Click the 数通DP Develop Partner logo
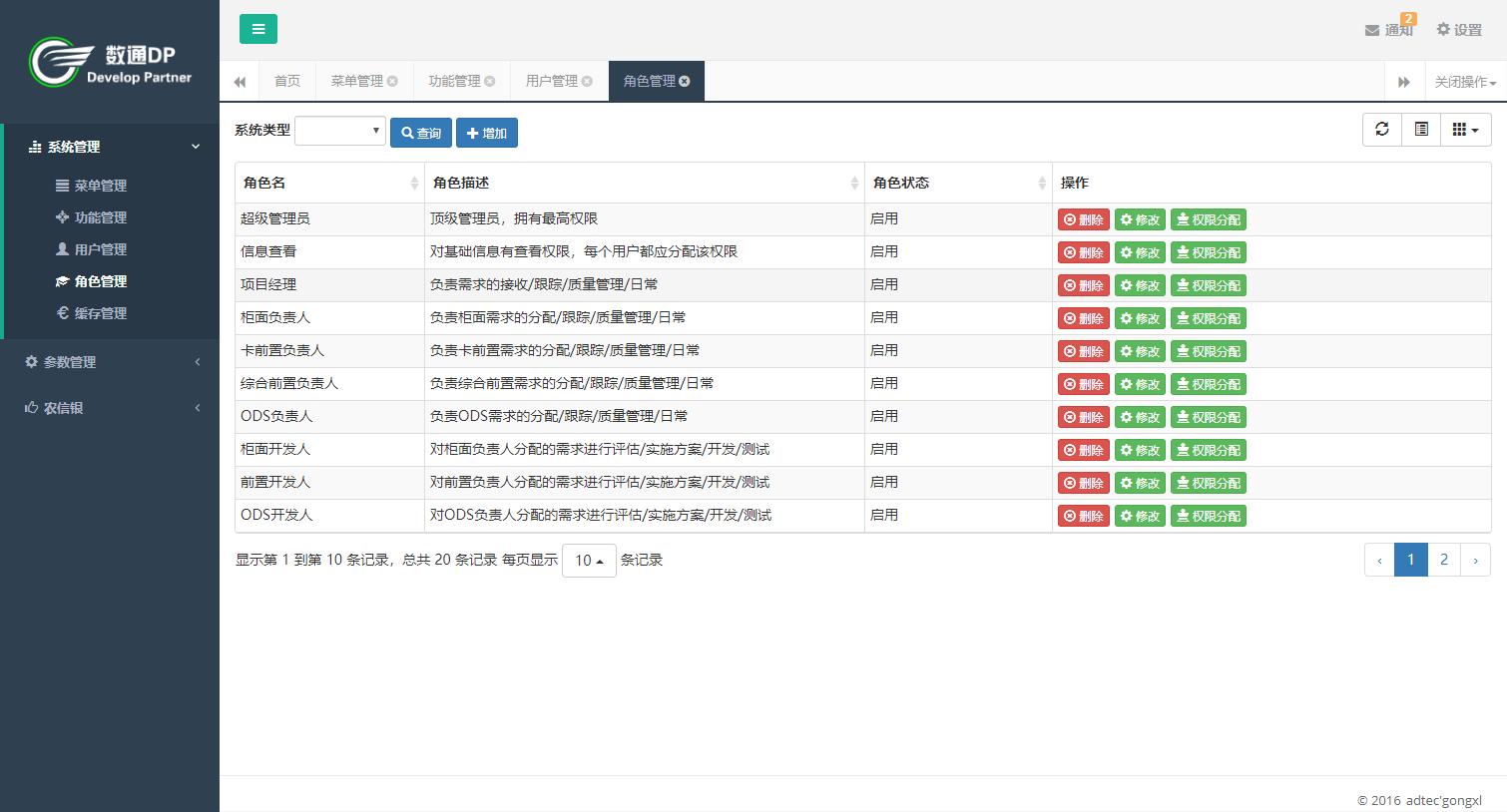The height and width of the screenshot is (812, 1507). coord(111,63)
